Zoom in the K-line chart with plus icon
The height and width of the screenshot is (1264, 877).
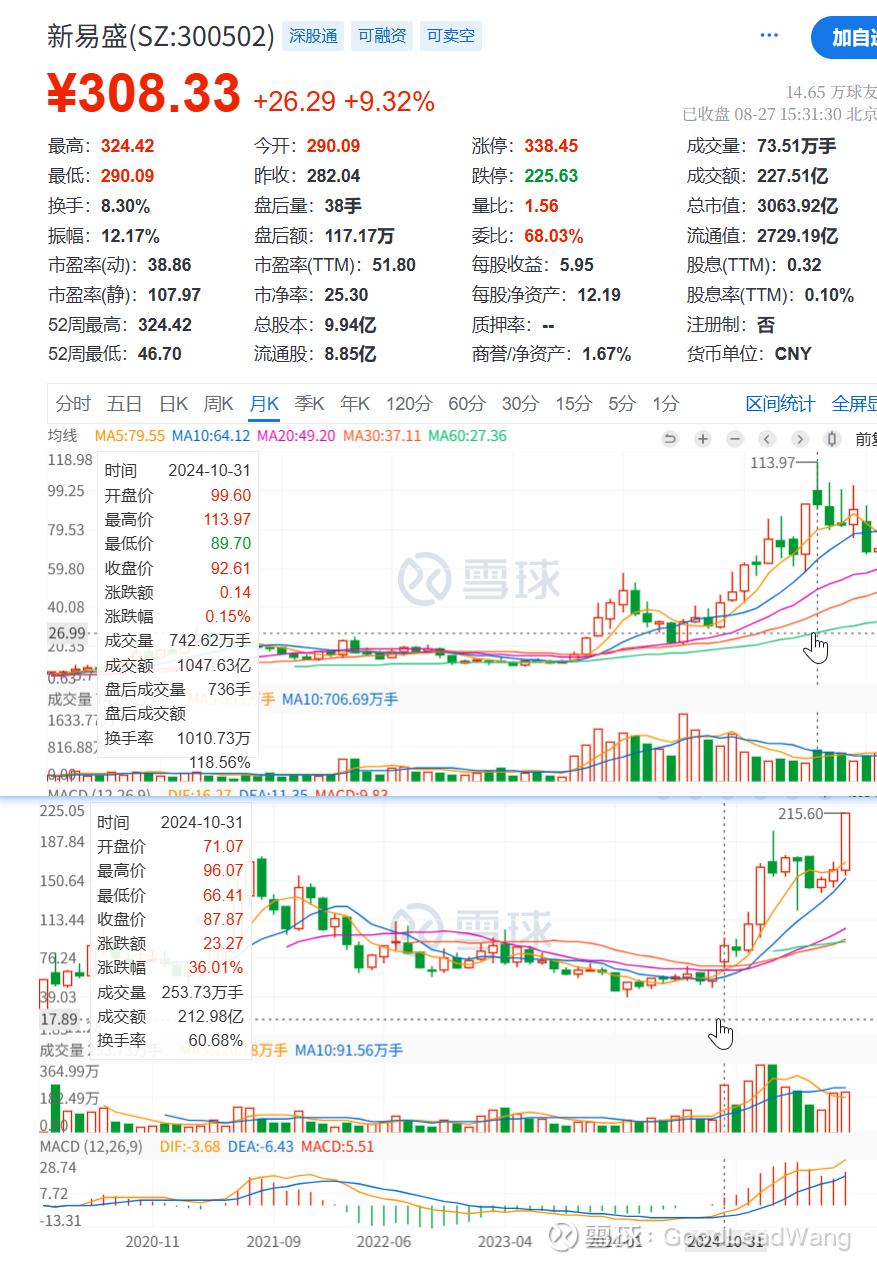[x=703, y=438]
